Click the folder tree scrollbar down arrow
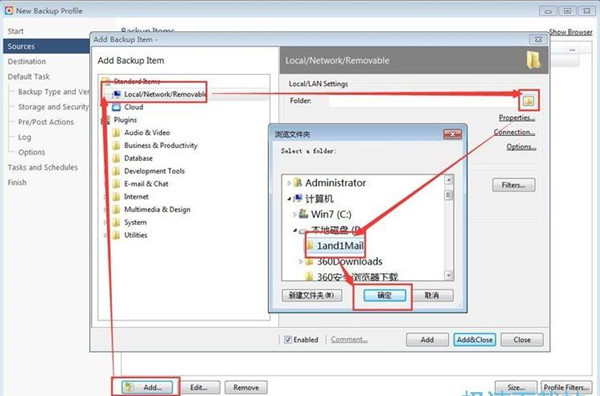This screenshot has height=396, width=600. [x=449, y=275]
